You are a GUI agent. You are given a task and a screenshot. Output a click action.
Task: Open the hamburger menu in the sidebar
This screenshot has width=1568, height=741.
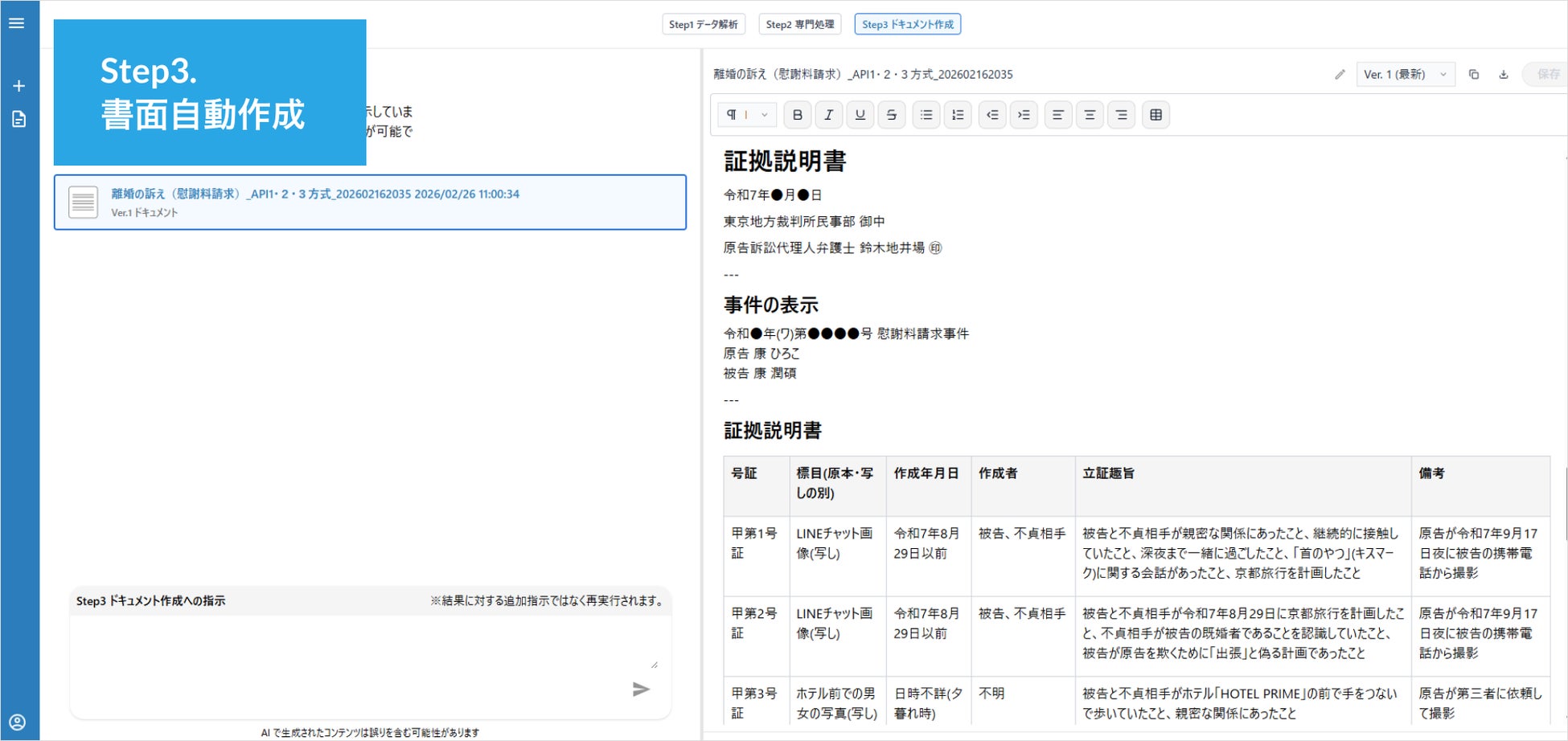click(17, 23)
